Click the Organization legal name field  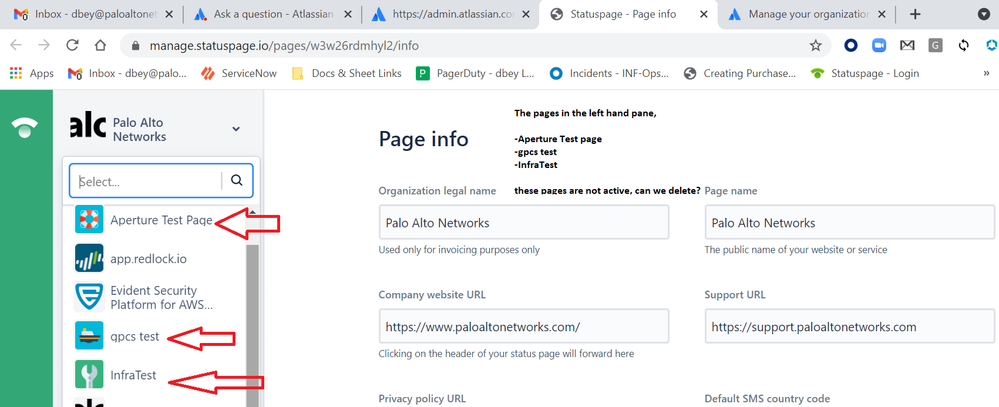[524, 222]
